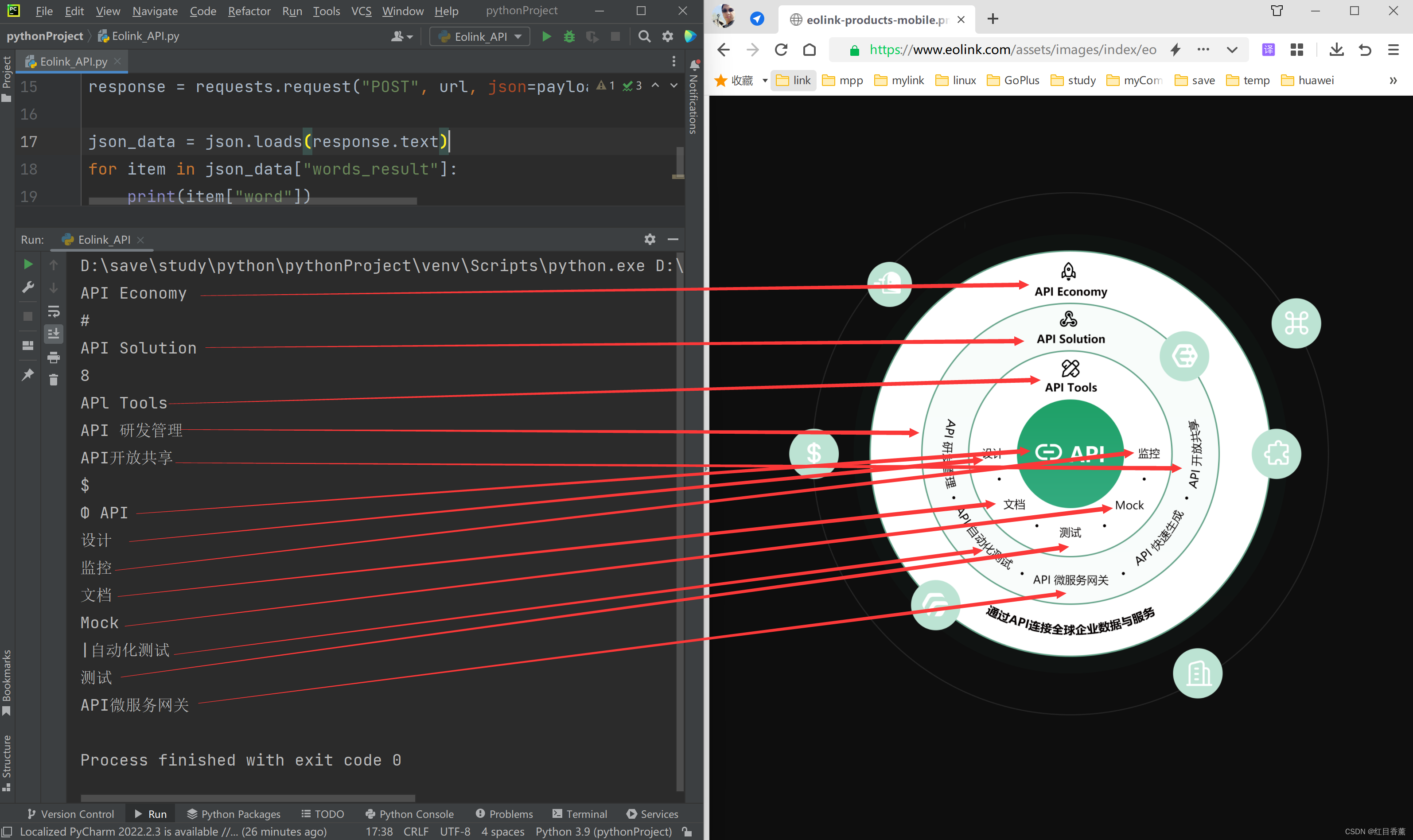
Task: Reload the browser page
Action: coord(781,50)
